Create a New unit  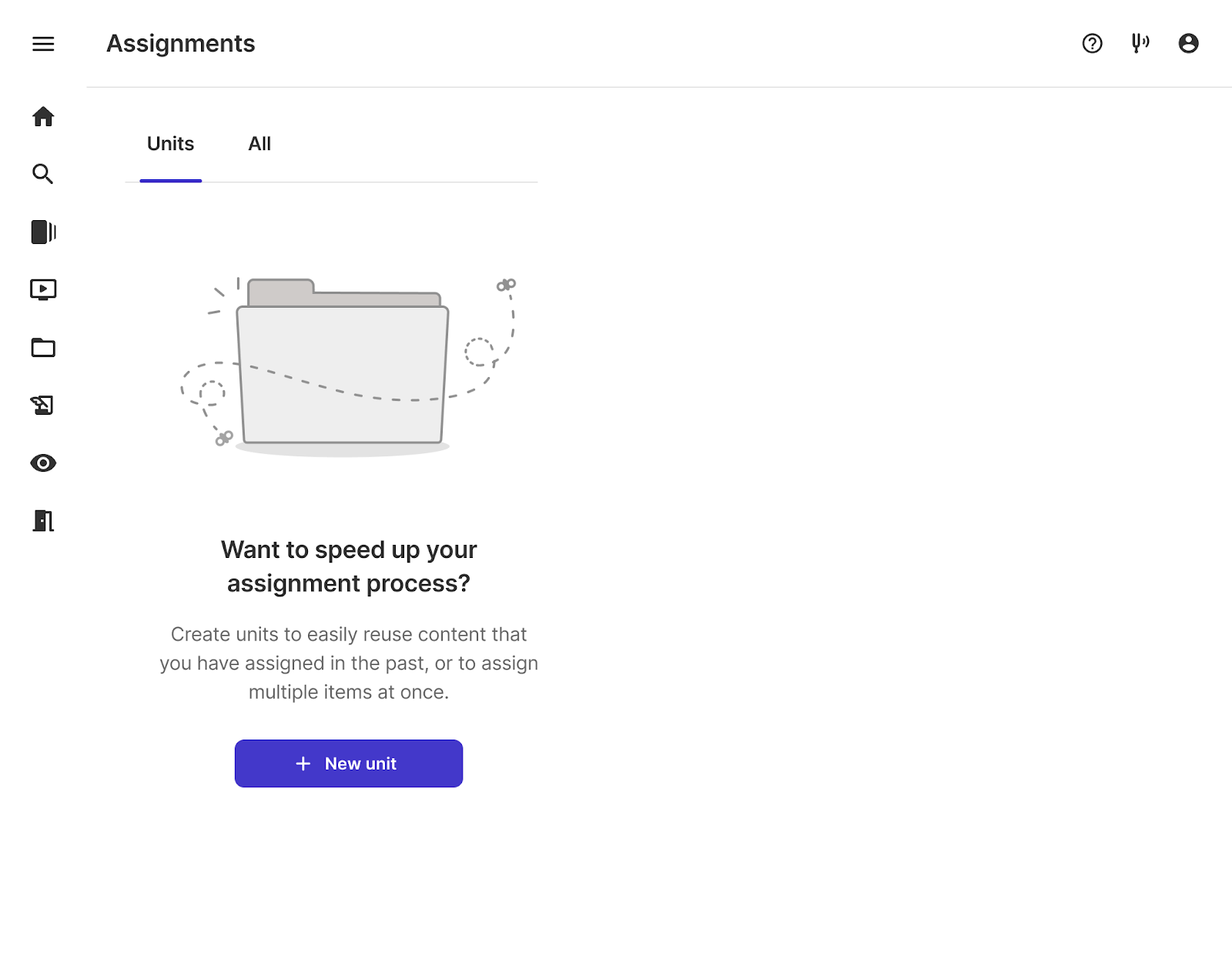(349, 763)
